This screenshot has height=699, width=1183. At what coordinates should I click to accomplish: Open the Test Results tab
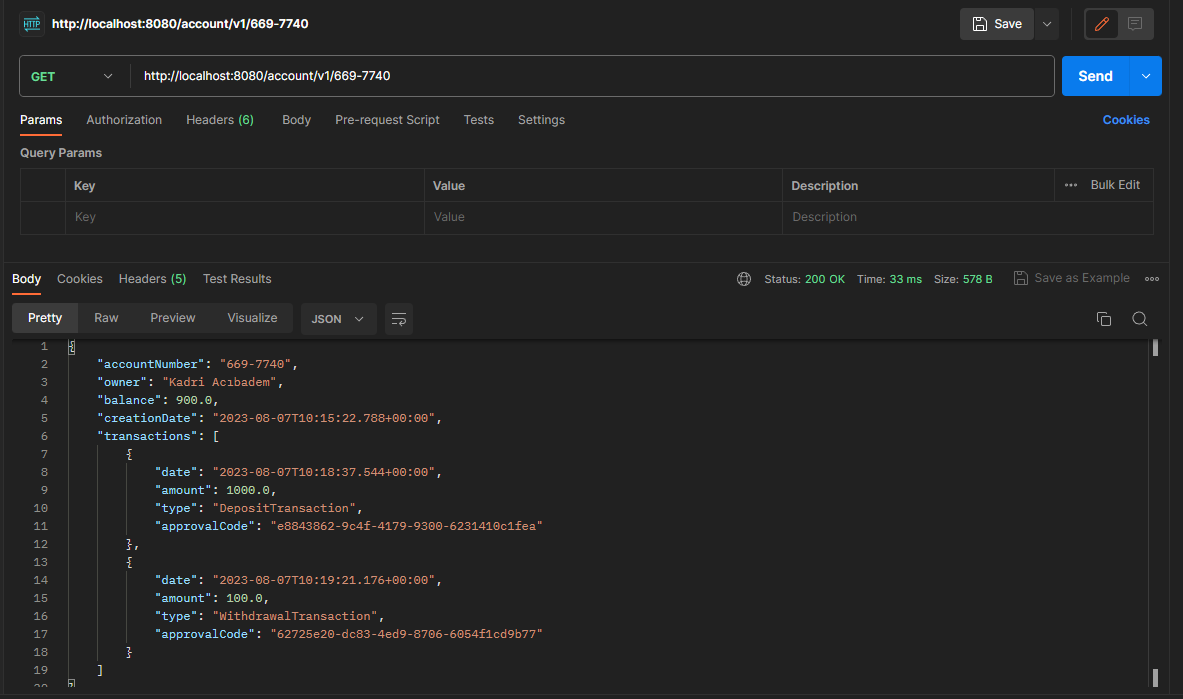[237, 279]
